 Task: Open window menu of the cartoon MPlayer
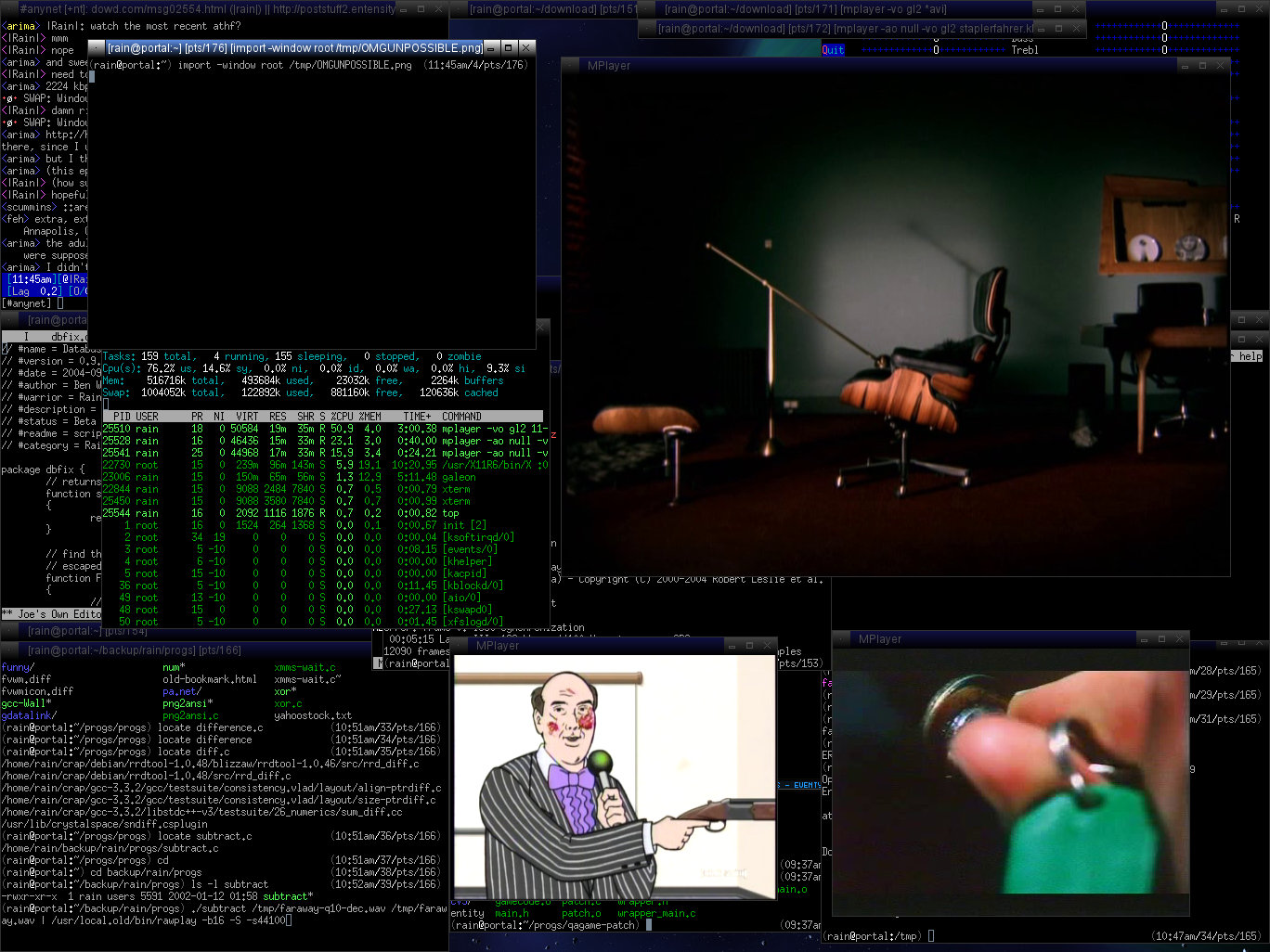460,645
